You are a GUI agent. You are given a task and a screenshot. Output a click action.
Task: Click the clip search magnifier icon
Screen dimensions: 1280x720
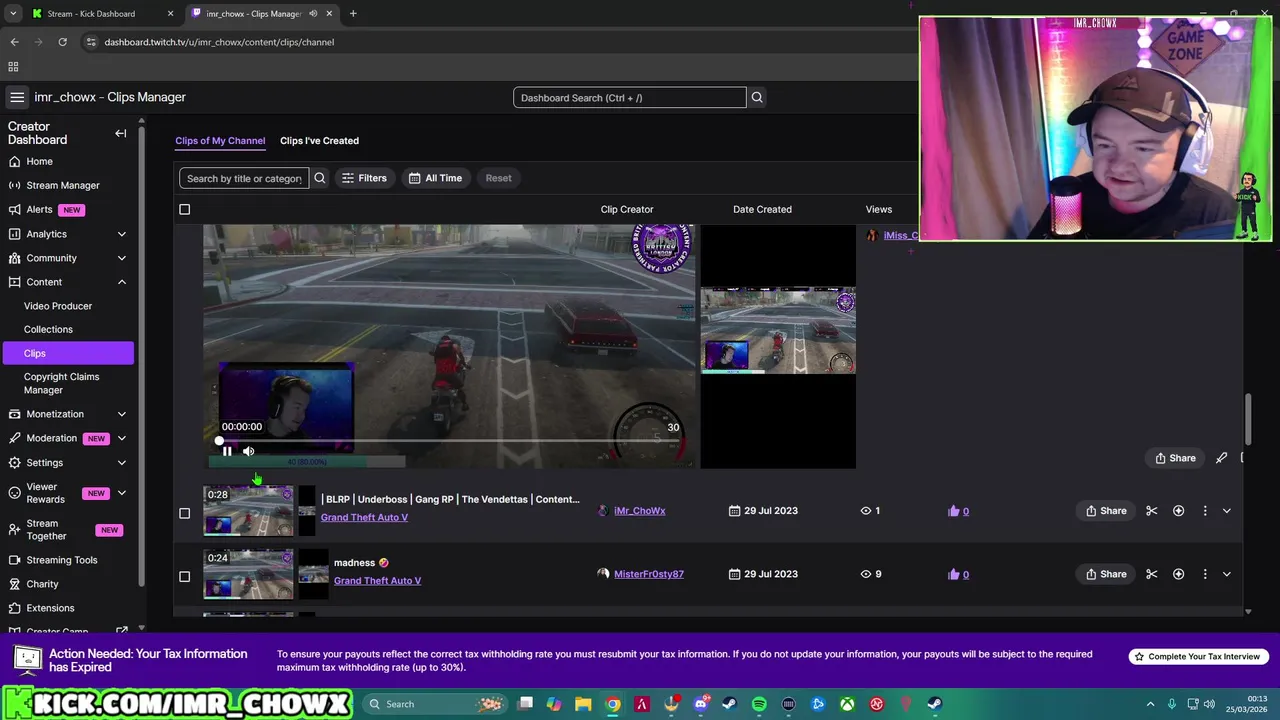tap(320, 178)
